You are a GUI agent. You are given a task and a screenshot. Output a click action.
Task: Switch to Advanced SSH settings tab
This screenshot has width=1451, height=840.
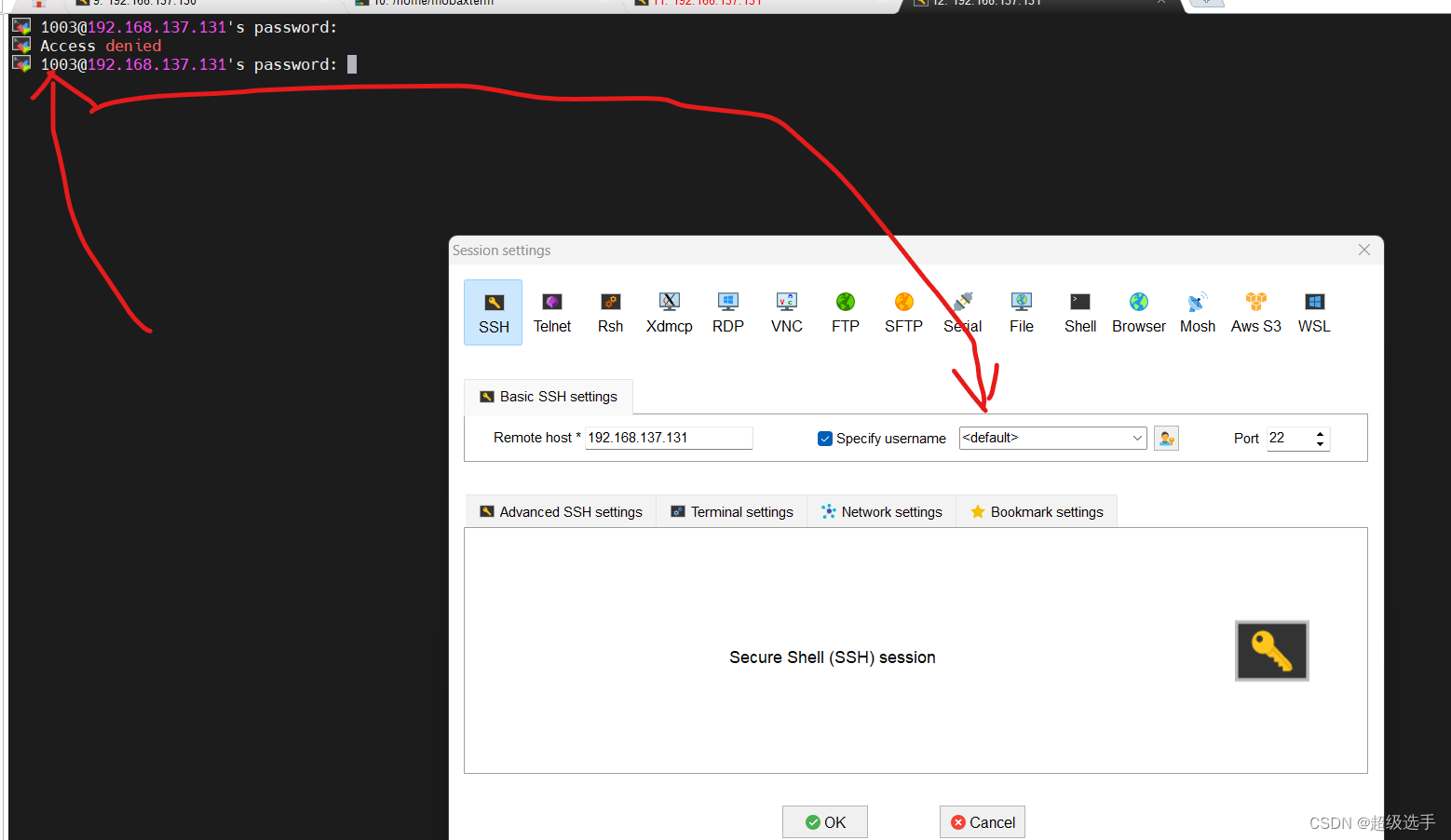pyautogui.click(x=560, y=510)
